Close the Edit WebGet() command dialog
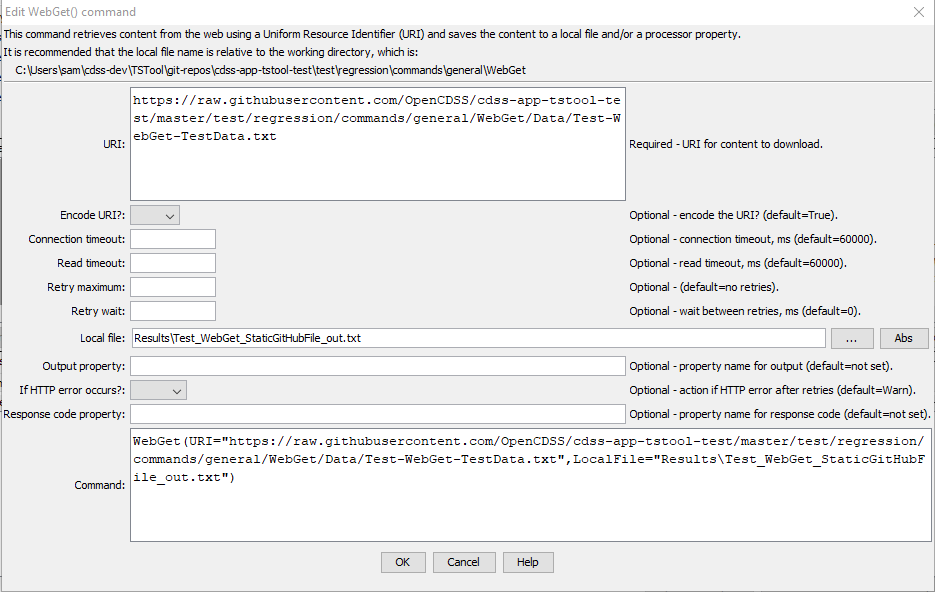The image size is (935, 592). 919,12
